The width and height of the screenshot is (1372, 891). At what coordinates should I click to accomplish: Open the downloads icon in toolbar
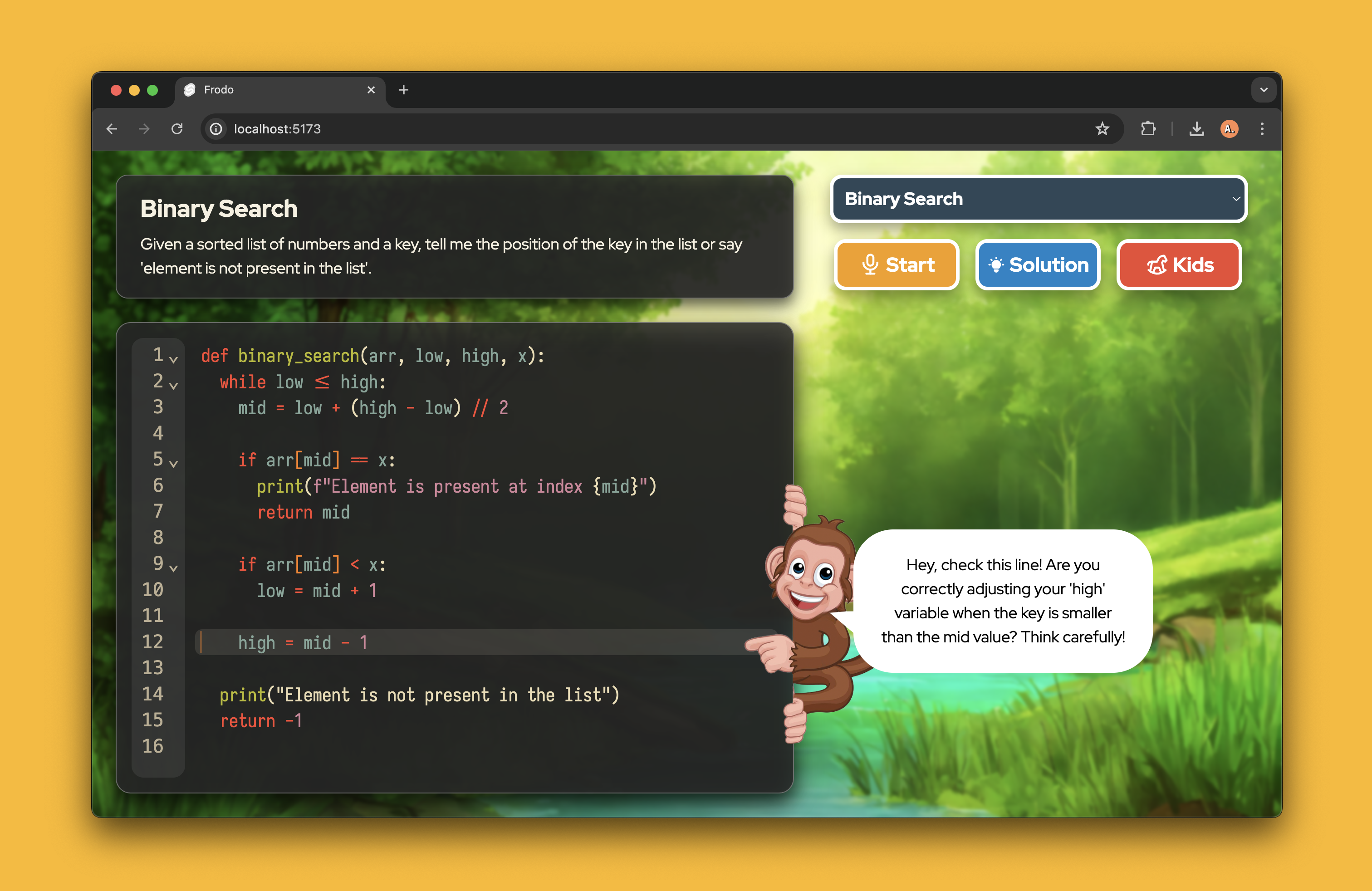(x=1196, y=128)
